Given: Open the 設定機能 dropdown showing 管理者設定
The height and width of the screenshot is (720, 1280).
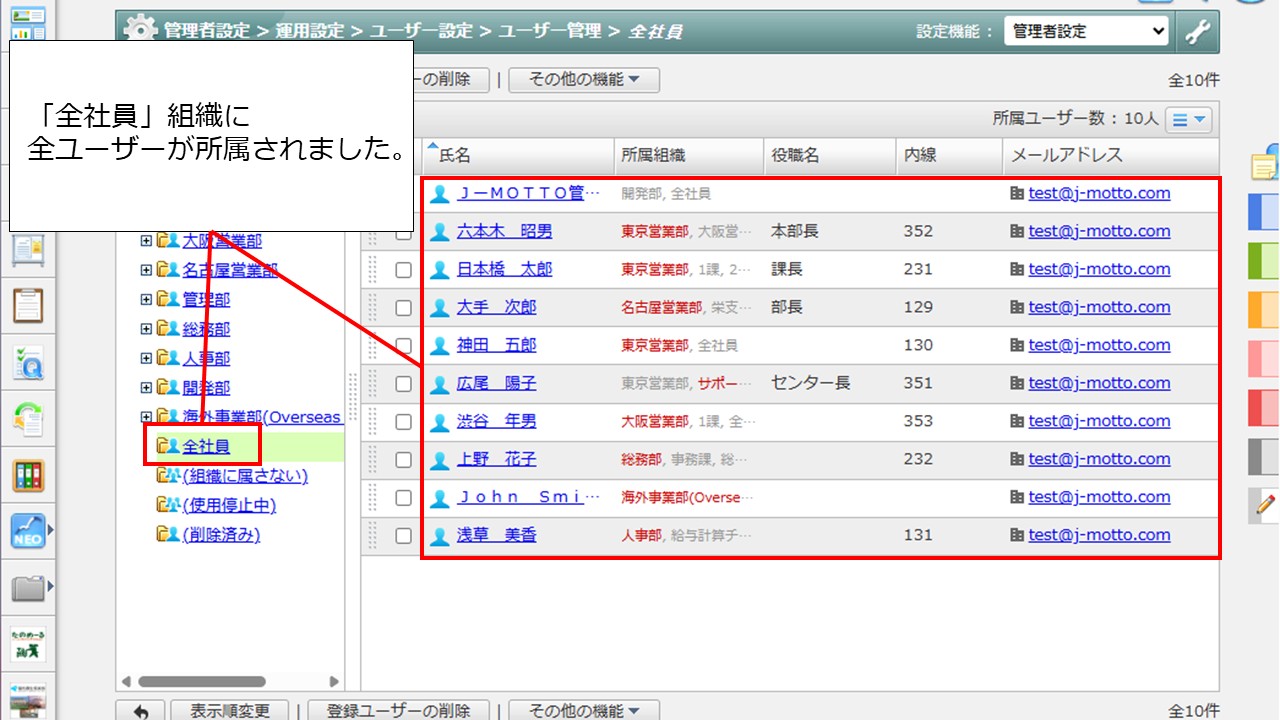Looking at the screenshot, I should point(1086,31).
